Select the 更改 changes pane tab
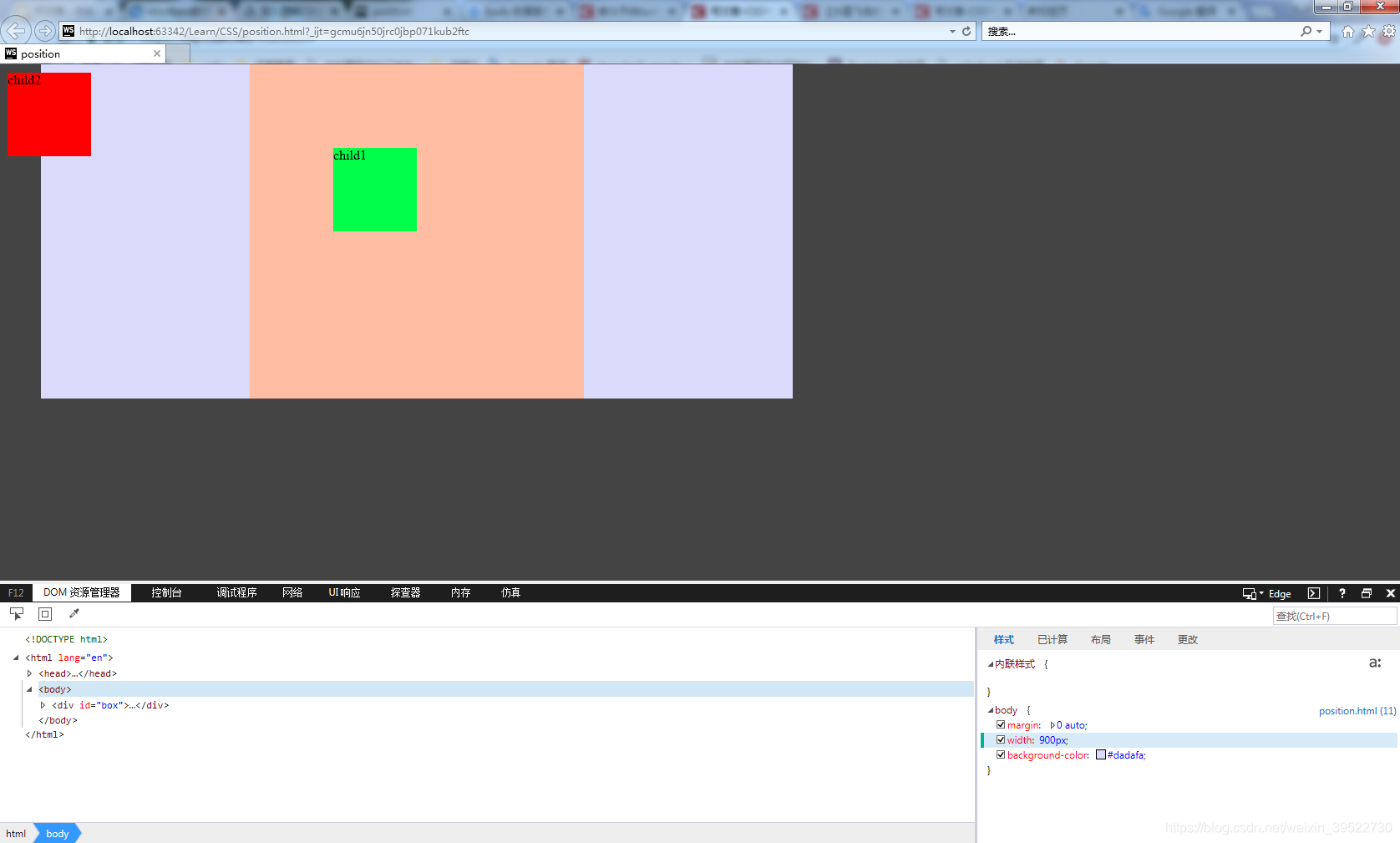This screenshot has height=843, width=1400. click(1188, 639)
